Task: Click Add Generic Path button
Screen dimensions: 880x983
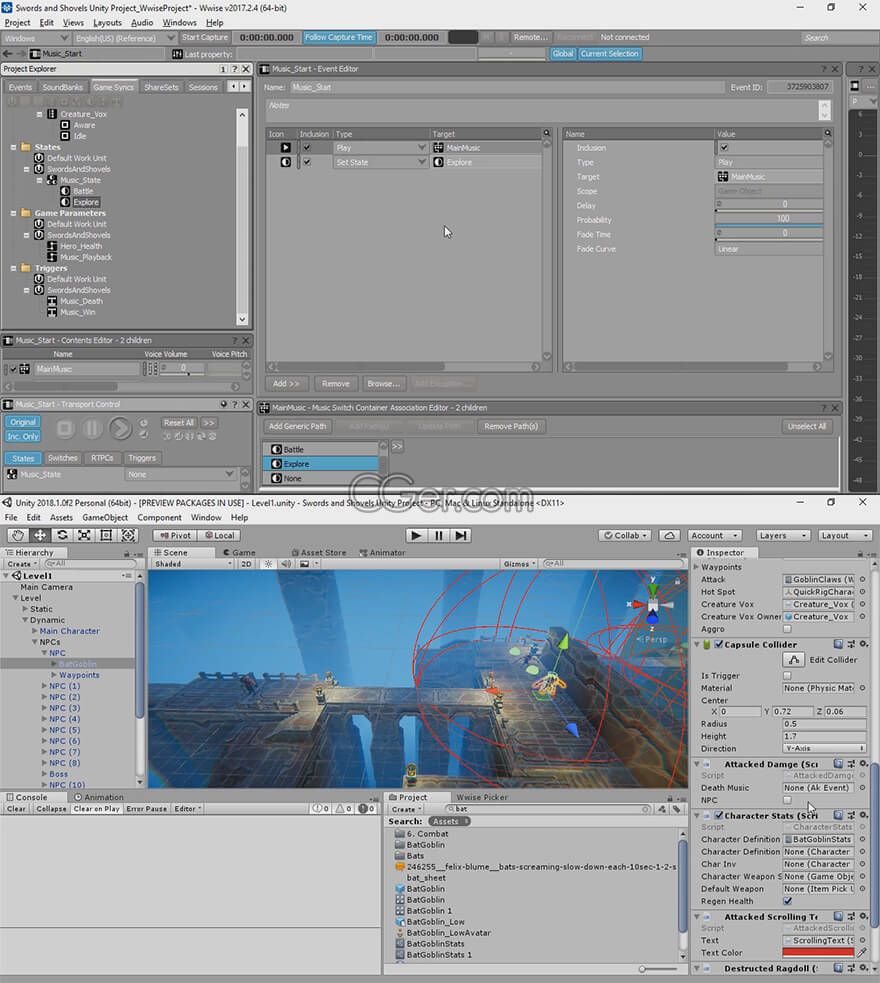Action: 298,426
